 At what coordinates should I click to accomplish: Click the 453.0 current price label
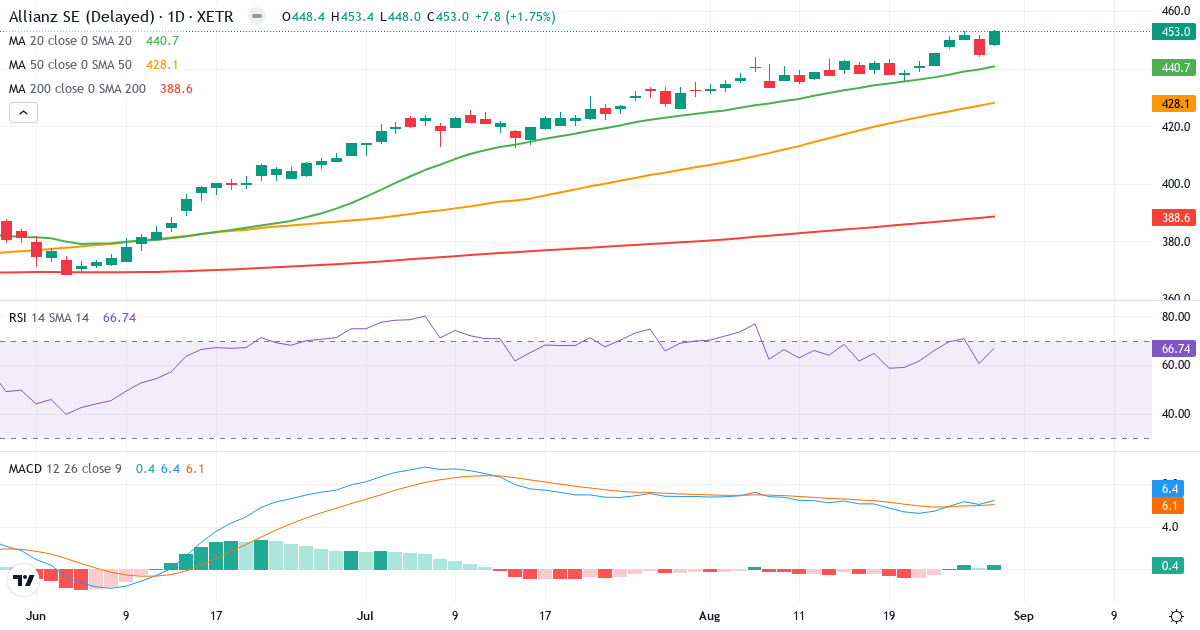(x=1175, y=32)
